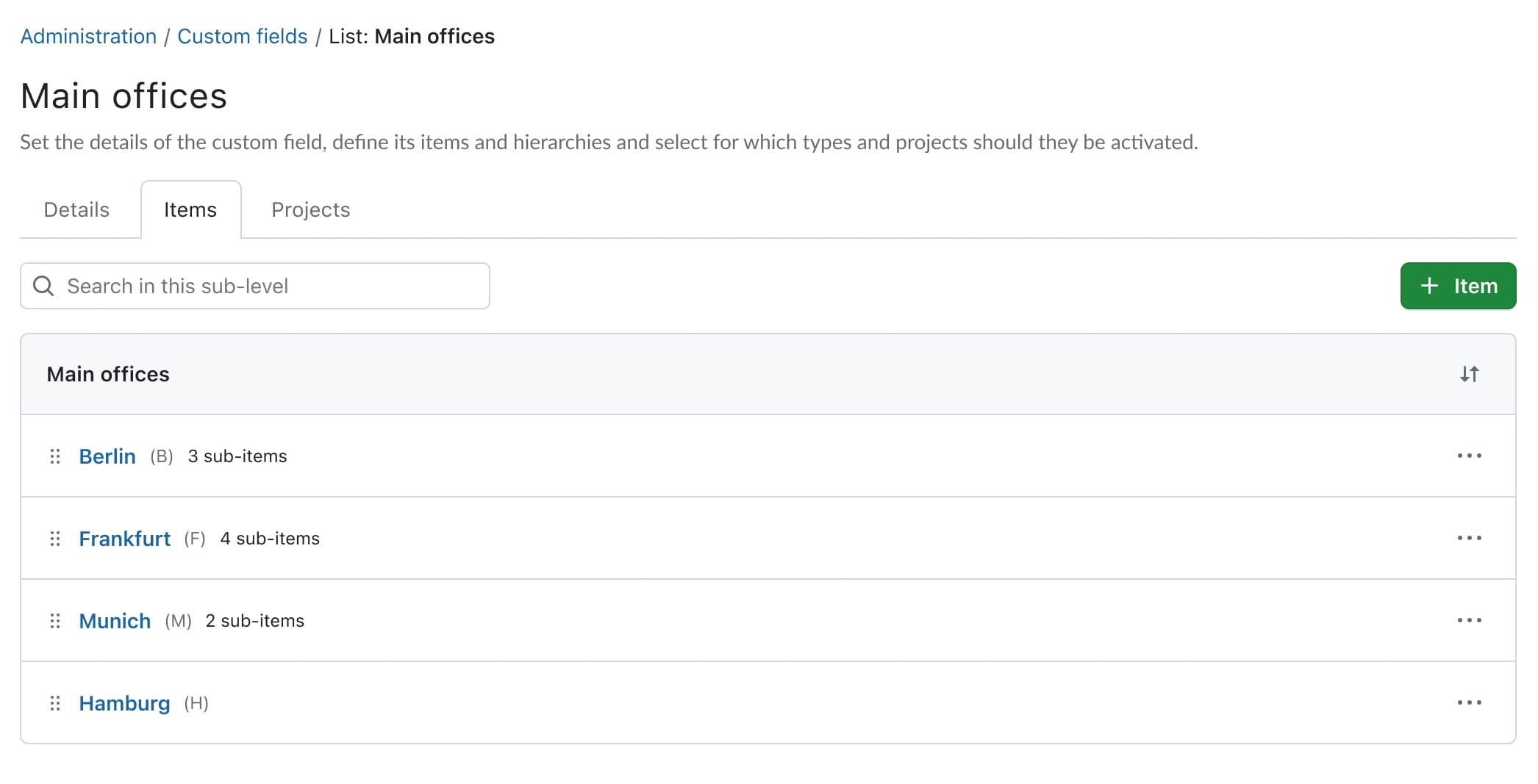1538x784 pixels.
Task: Open the options menu for Frankfurt
Action: pos(1469,539)
